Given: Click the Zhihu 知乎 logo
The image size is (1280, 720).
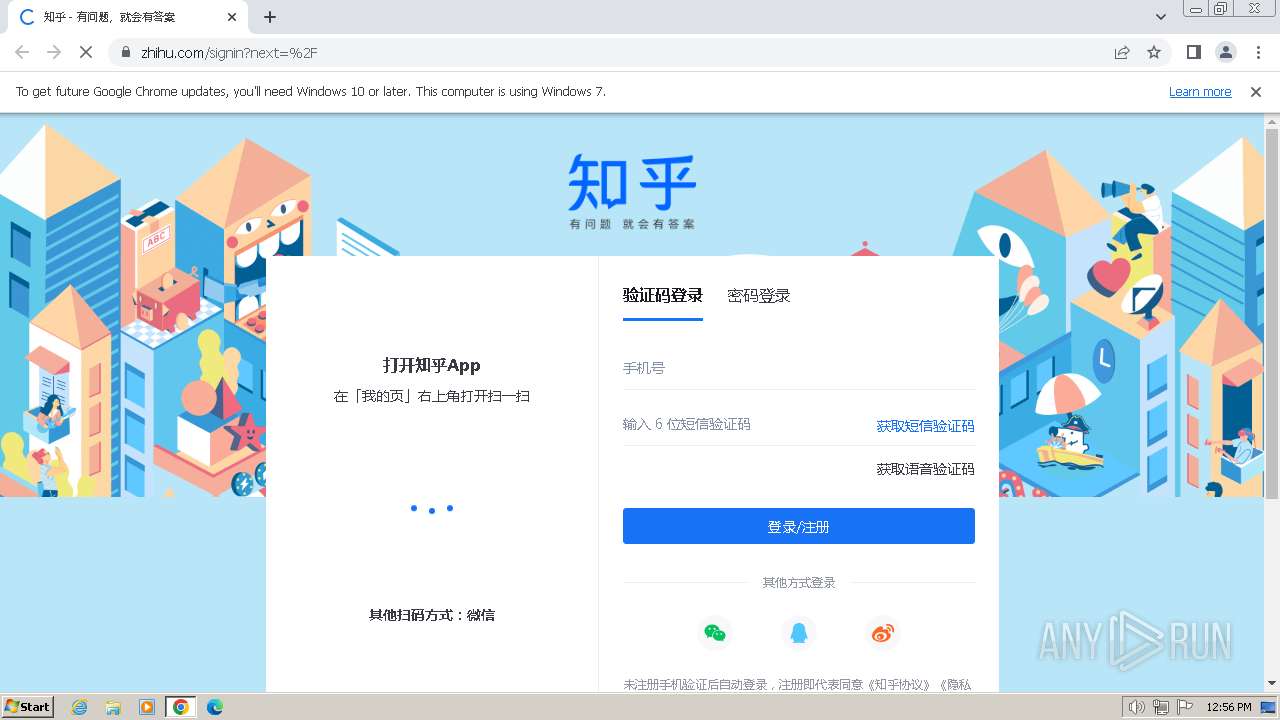Looking at the screenshot, I should point(632,191).
